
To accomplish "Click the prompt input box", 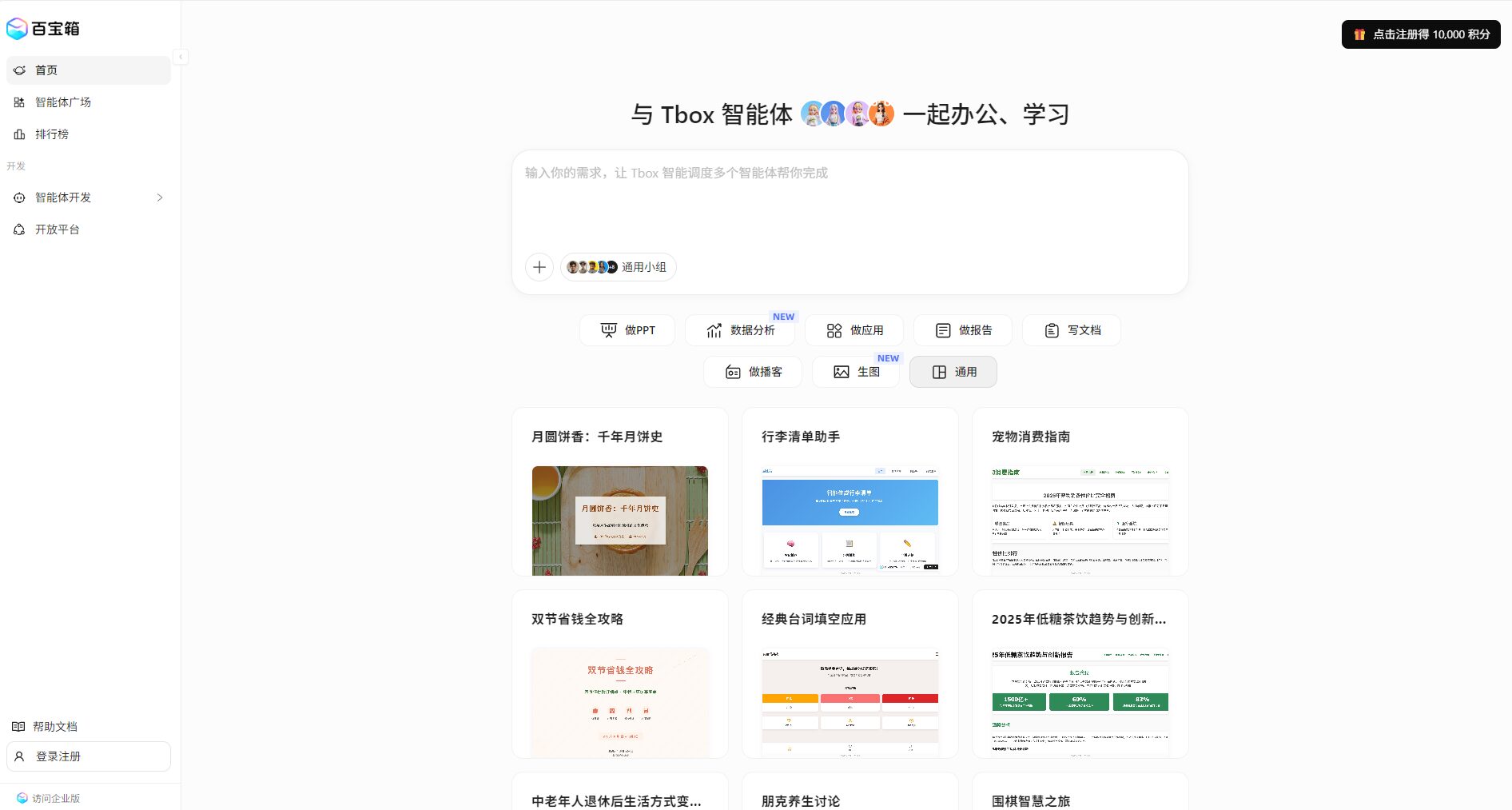I will (x=850, y=200).
